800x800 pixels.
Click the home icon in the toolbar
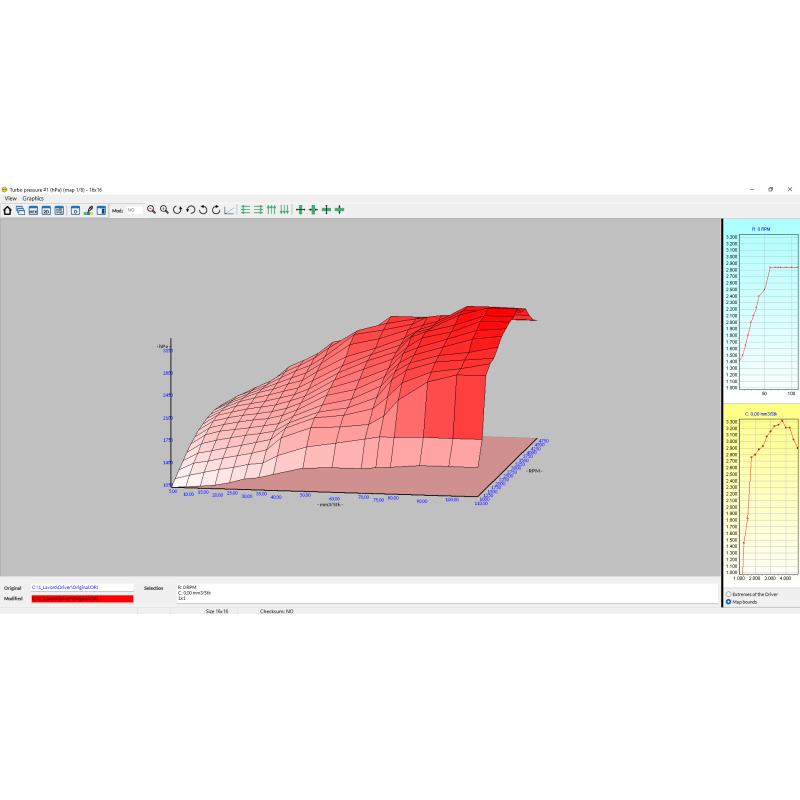7,210
